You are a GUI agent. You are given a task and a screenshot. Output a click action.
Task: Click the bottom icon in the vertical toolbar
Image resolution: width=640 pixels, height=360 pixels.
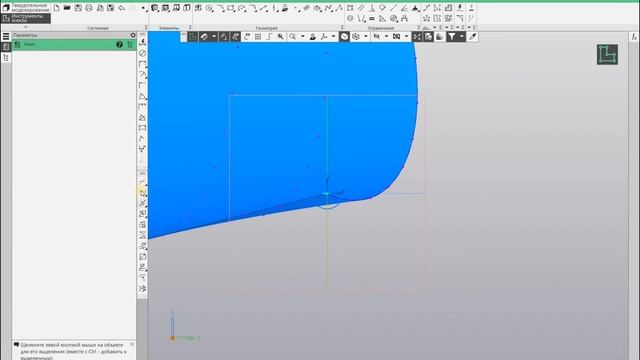coord(142,288)
